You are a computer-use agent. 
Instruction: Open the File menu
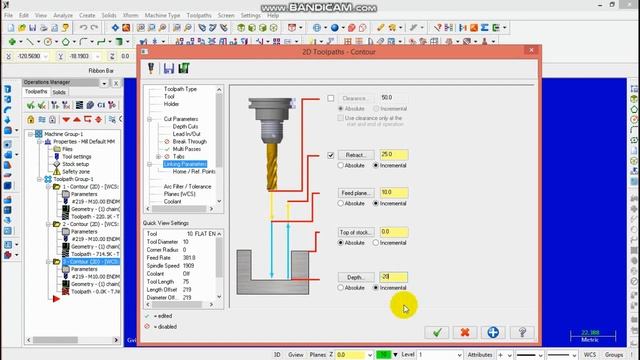pos(9,15)
